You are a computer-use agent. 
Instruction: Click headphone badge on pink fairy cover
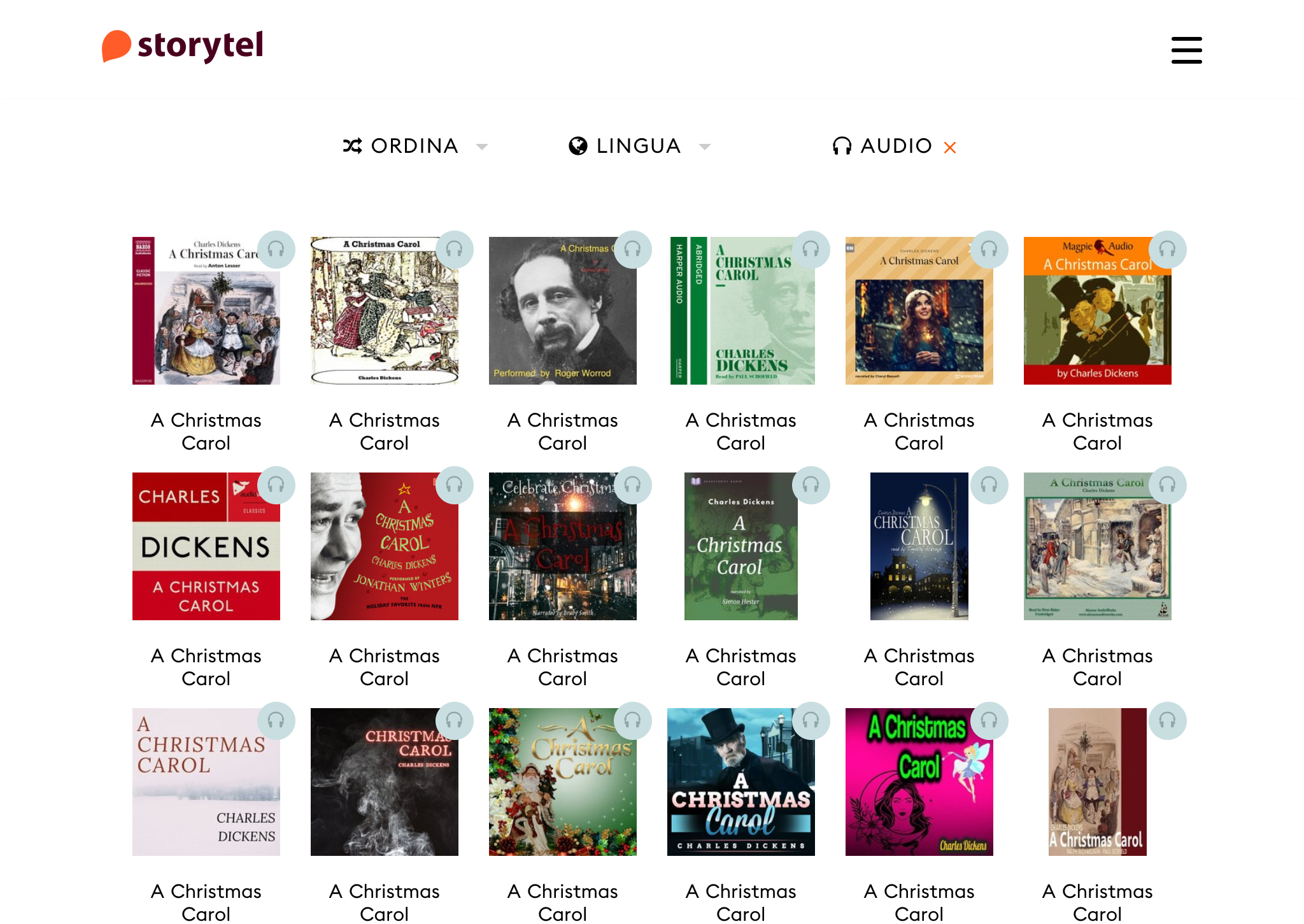point(989,720)
